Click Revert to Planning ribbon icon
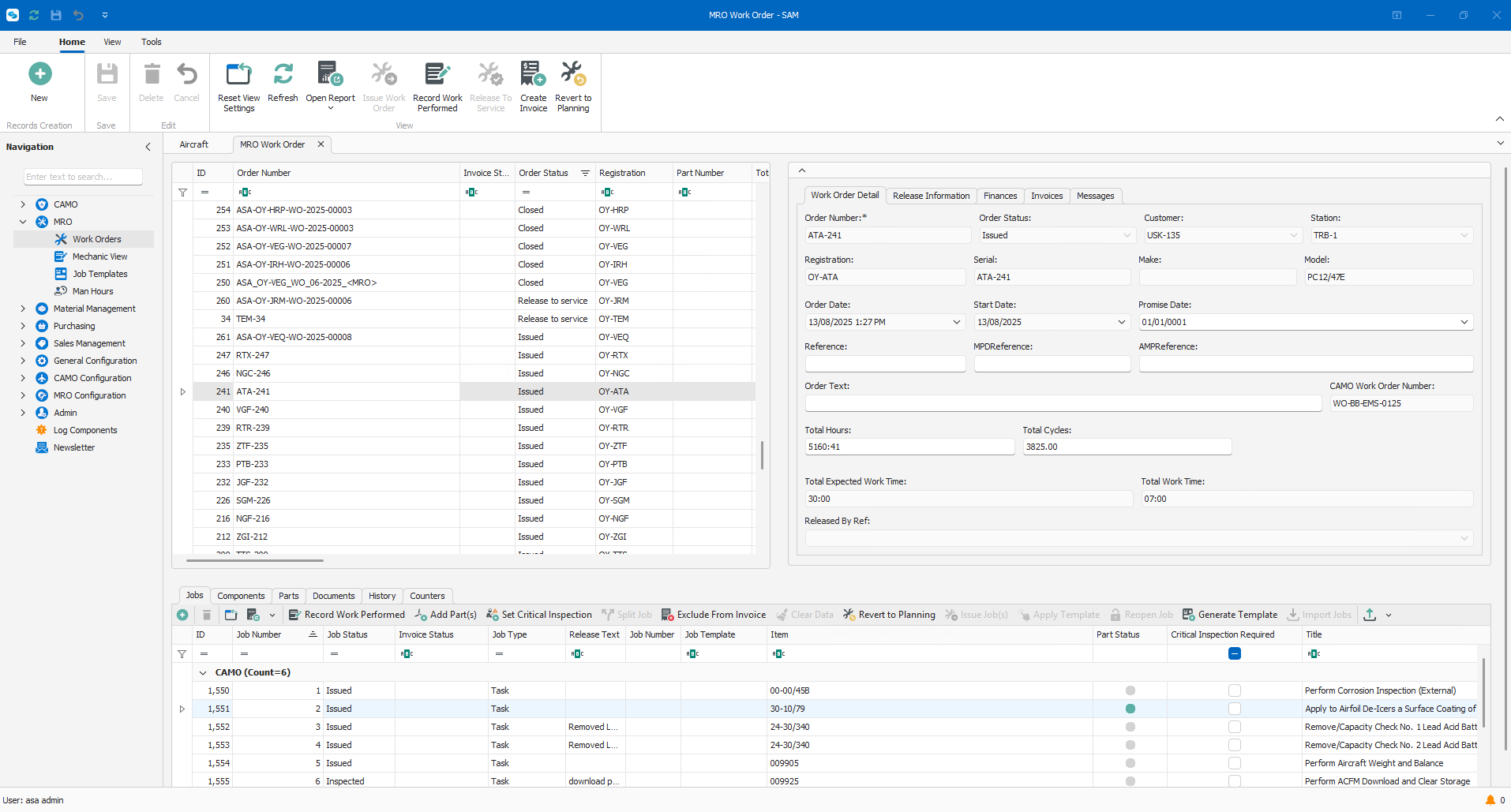This screenshot has height=812, width=1511. pyautogui.click(x=573, y=74)
